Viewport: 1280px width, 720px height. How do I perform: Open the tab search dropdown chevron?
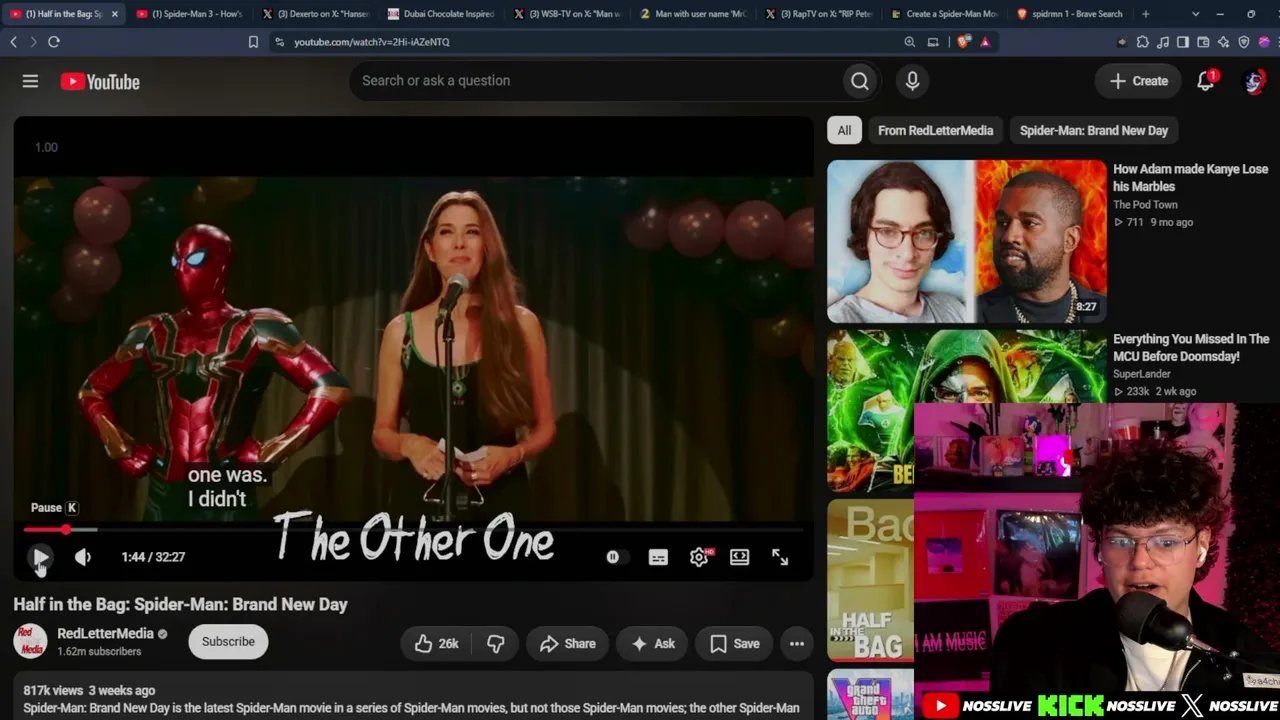coord(1195,14)
